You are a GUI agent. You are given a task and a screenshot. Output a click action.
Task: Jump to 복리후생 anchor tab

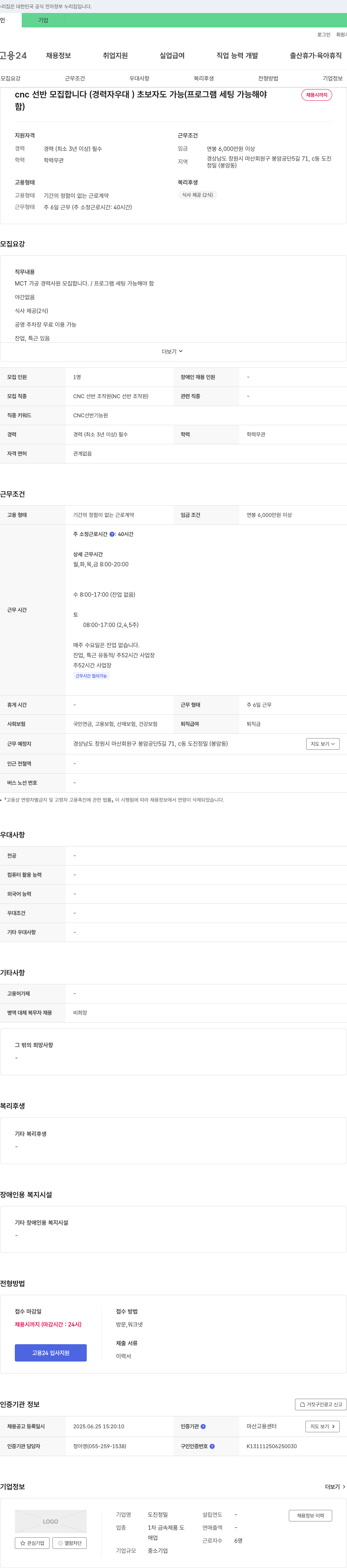click(x=204, y=79)
